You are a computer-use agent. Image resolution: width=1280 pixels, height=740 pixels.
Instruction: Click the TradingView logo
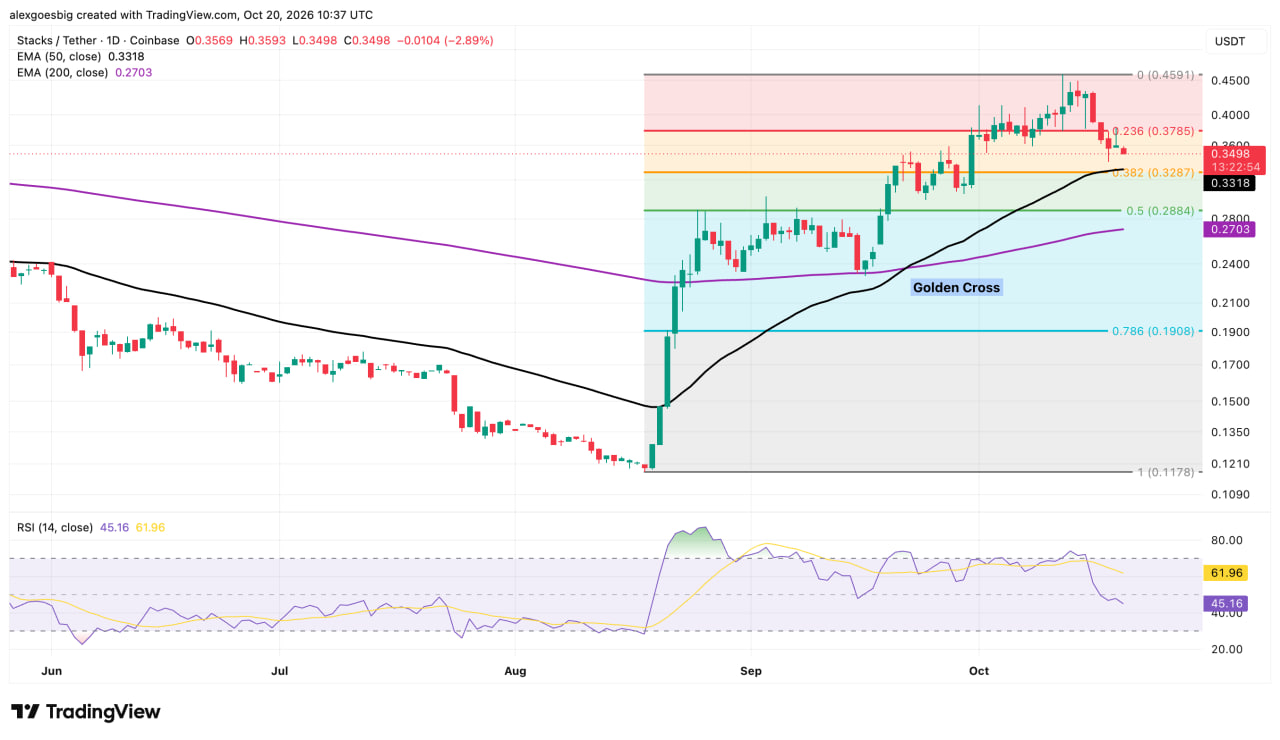point(86,712)
